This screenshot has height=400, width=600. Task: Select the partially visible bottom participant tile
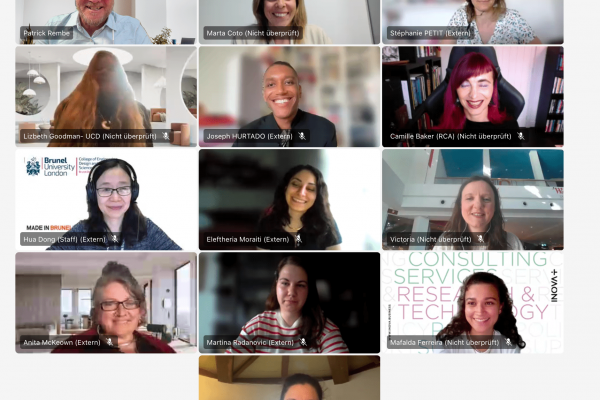pyautogui.click(x=289, y=378)
